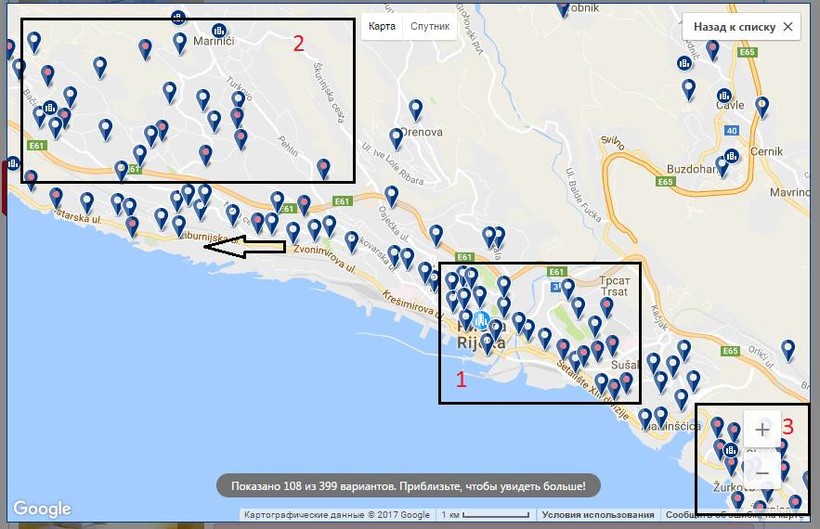Click the X icon on Назад к списку
The width and height of the screenshot is (820, 529).
788,27
